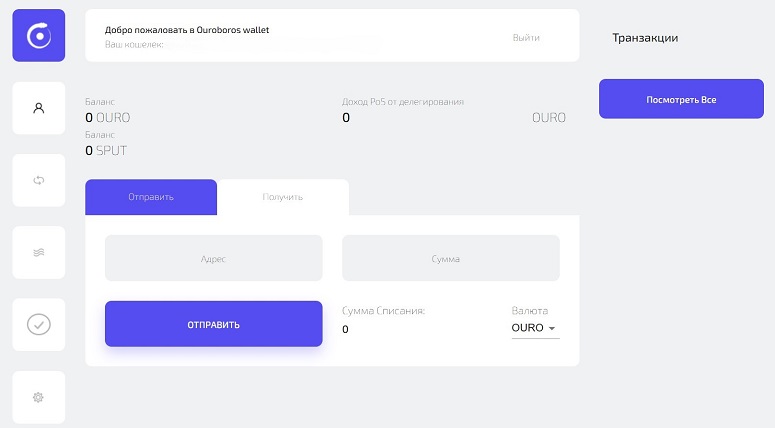This screenshot has height=428, width=775.
Task: Click the Транзакции heading
Action: [645, 38]
